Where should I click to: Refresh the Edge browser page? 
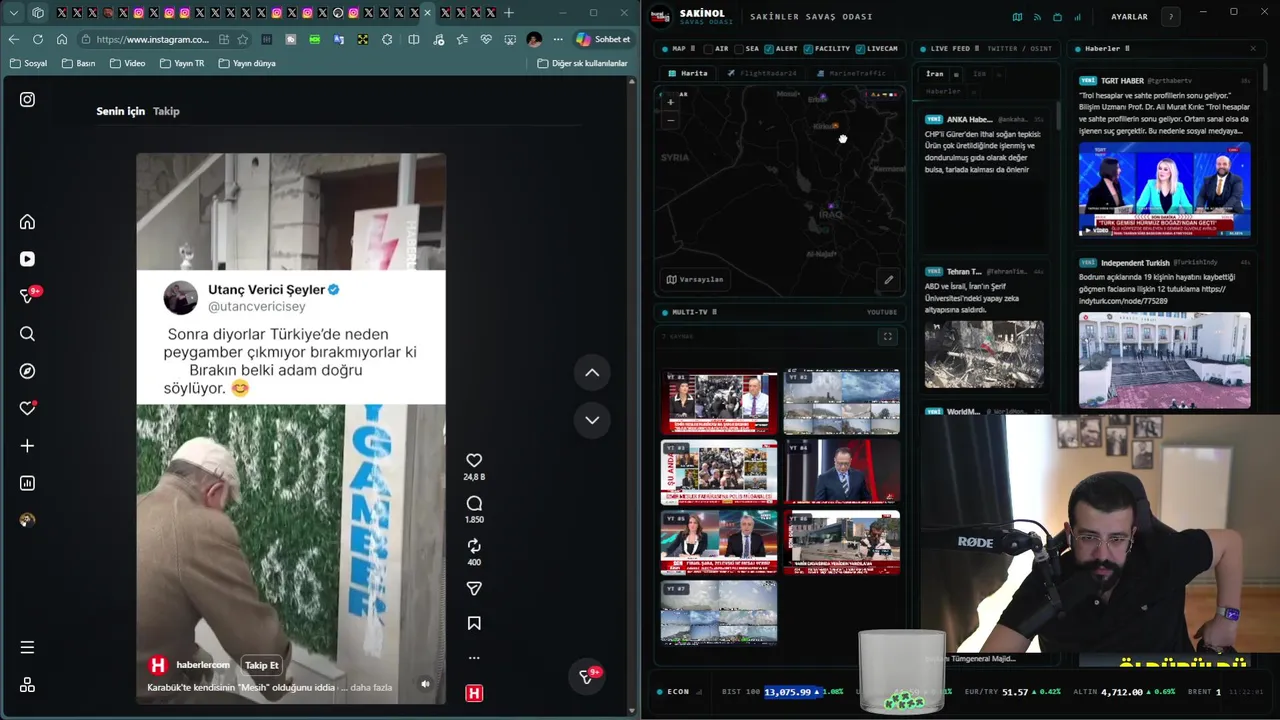click(x=37, y=39)
